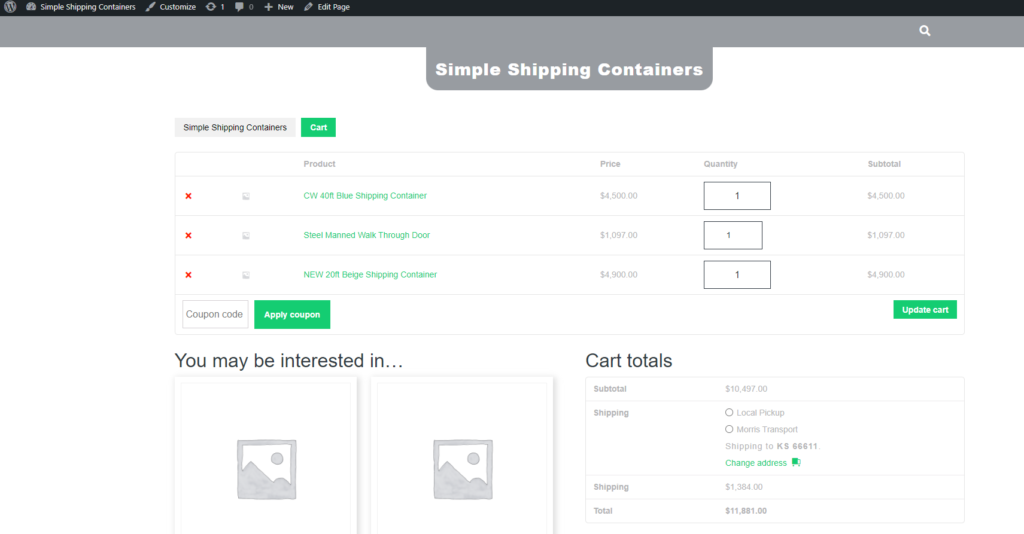Viewport: 1024px width, 534px height.
Task: Click Edit Page in the admin bar
Action: click(x=327, y=7)
